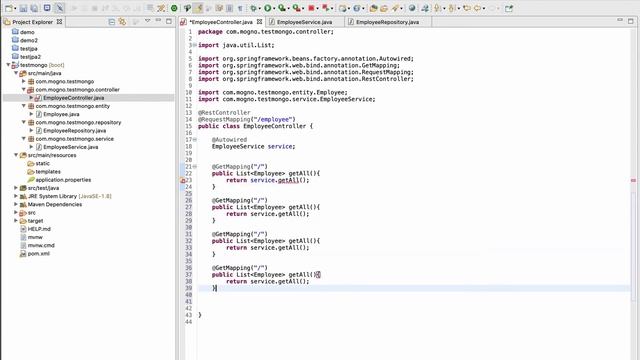Image resolution: width=640 pixels, height=360 pixels.
Task: Open the Run button dropdown arrow
Action: 274,9
